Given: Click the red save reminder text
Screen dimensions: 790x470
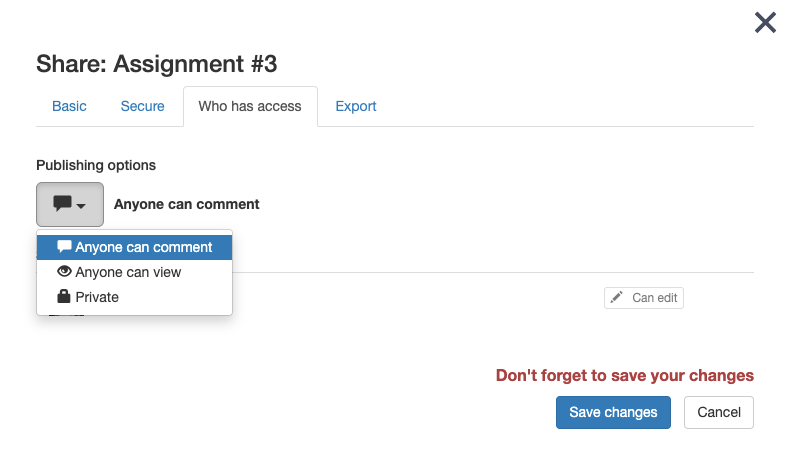Looking at the screenshot, I should (x=624, y=376).
